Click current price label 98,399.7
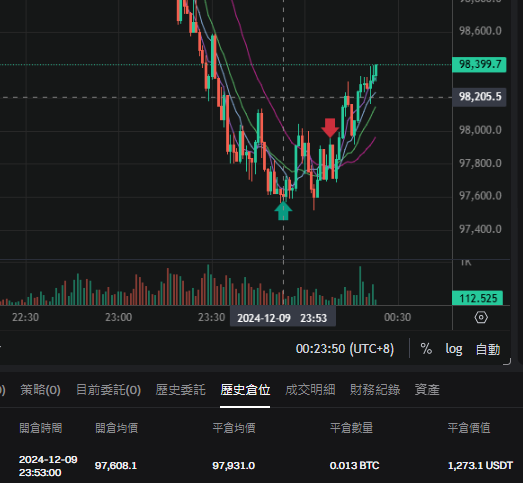 pos(479,64)
